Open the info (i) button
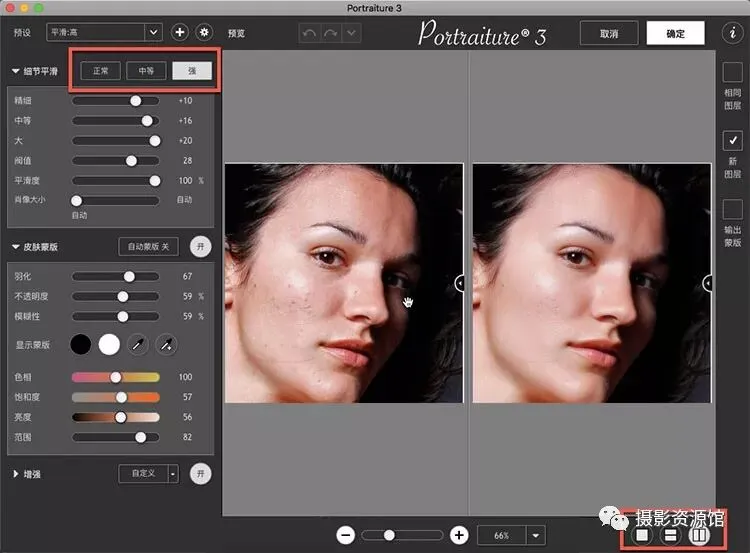This screenshot has width=750, height=553. [732, 33]
